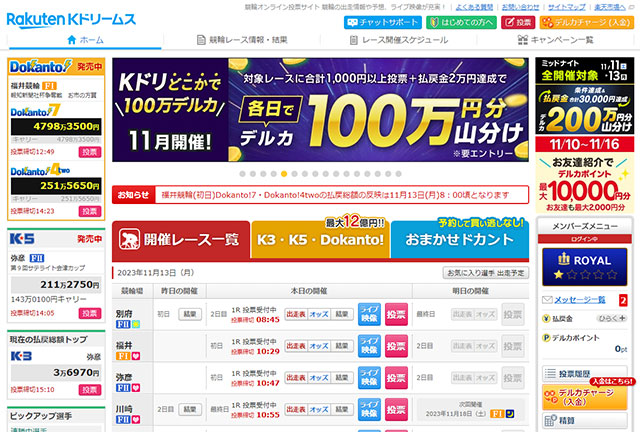The height and width of the screenshot is (432, 640).
Task: Open 弥彦 出走表 for today
Action: pyautogui.click(x=296, y=378)
